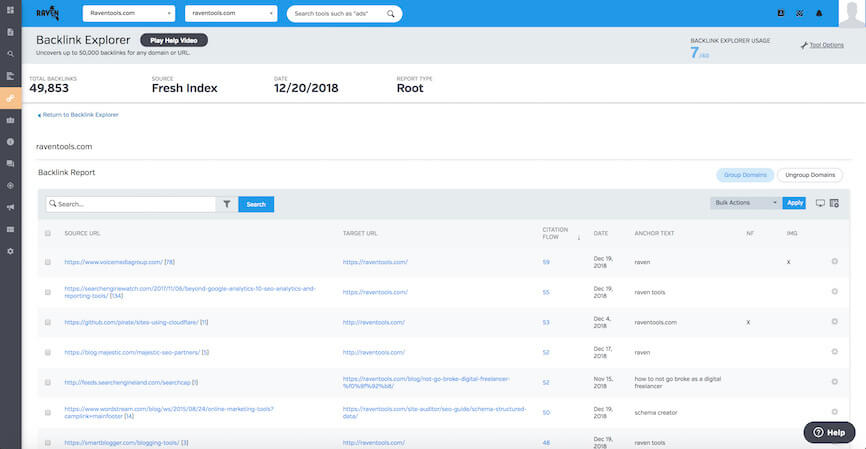The height and width of the screenshot is (449, 866).
Task: Click the Anchor Text column header
Action: 654,233
